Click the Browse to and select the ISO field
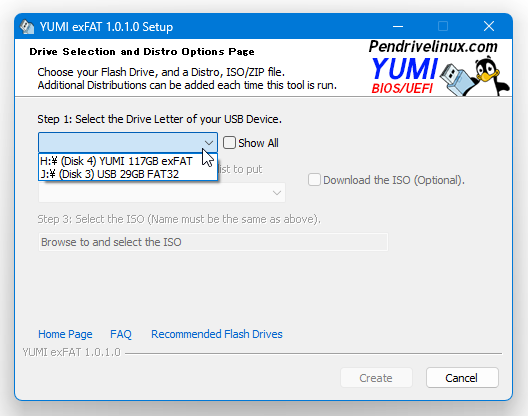Viewport: 528px width, 416px height. [213, 242]
